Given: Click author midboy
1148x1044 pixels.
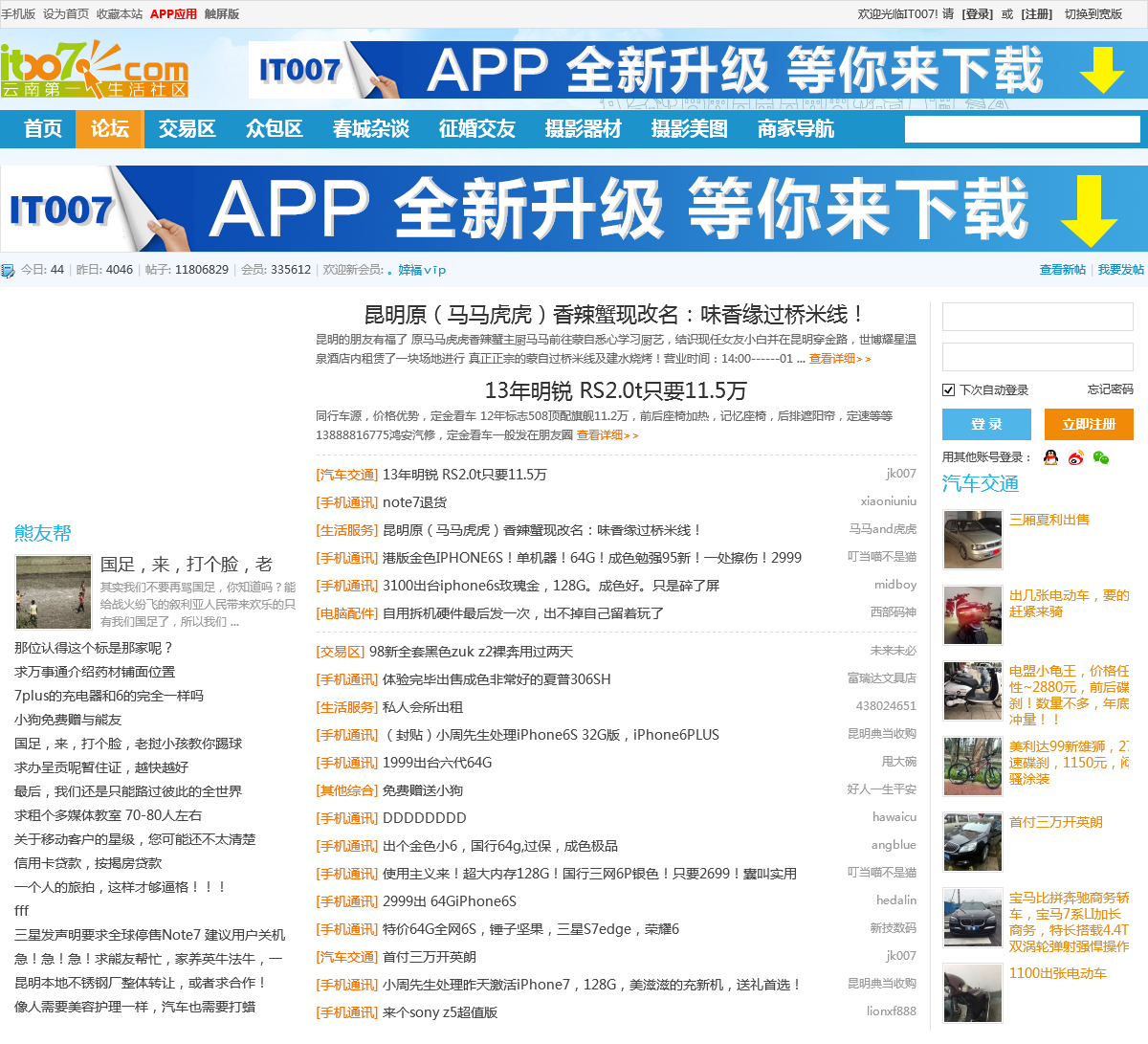Looking at the screenshot, I should pyautogui.click(x=895, y=585).
